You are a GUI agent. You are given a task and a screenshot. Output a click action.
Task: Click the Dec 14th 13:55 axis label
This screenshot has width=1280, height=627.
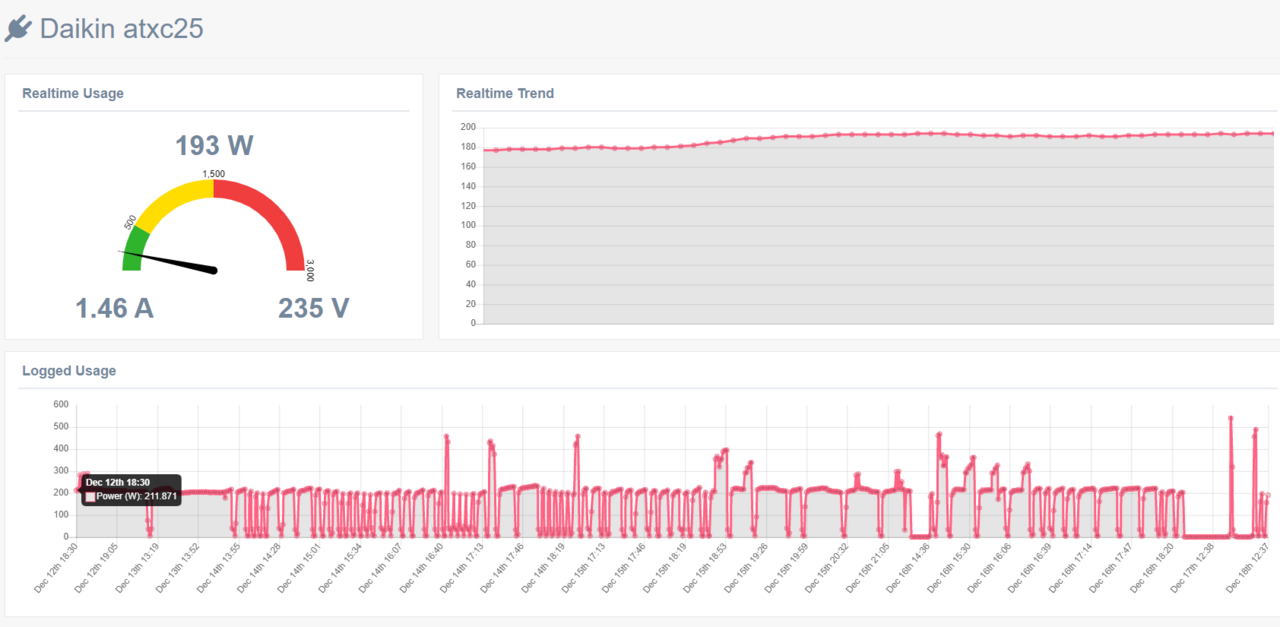[218, 568]
